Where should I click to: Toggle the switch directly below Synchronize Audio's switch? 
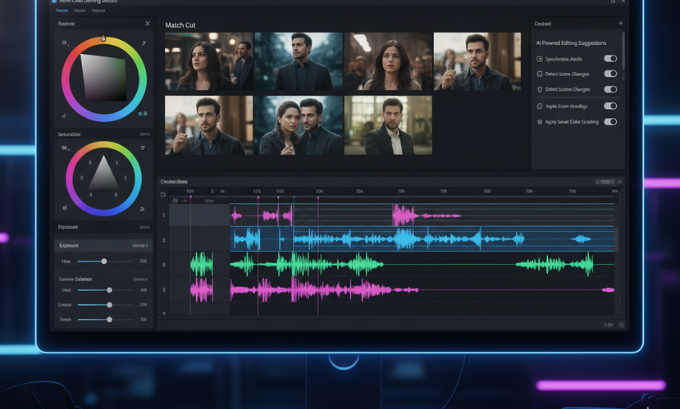click(610, 74)
